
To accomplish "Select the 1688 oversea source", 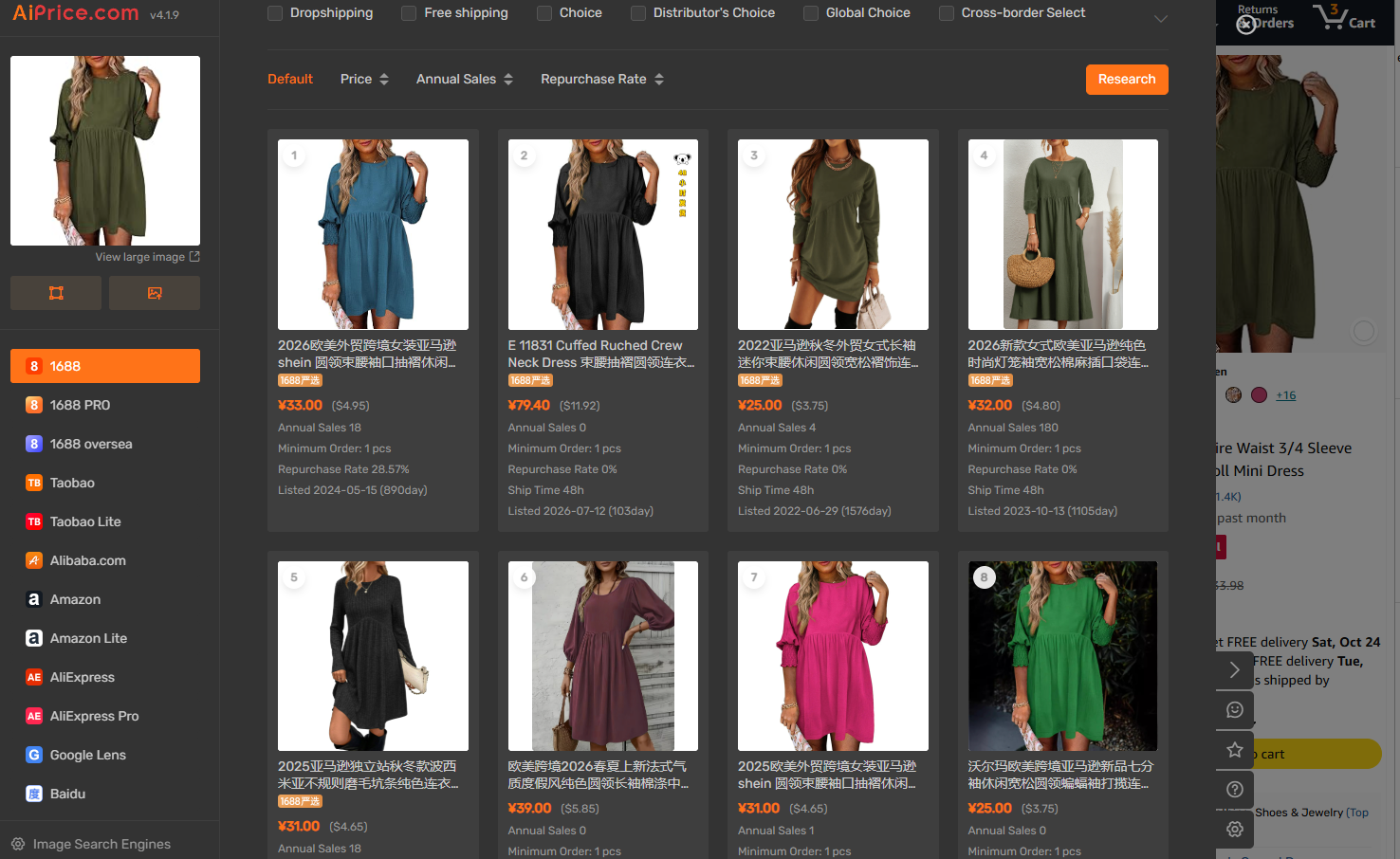I will (x=105, y=444).
